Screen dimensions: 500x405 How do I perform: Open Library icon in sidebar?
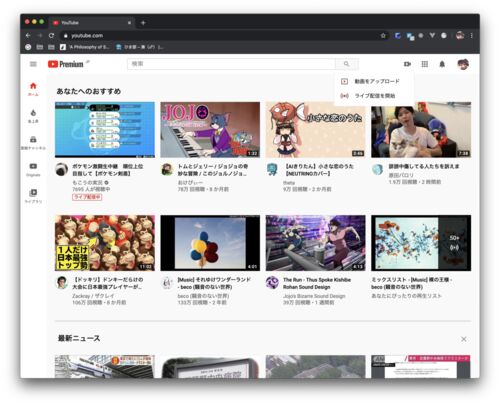click(33, 196)
